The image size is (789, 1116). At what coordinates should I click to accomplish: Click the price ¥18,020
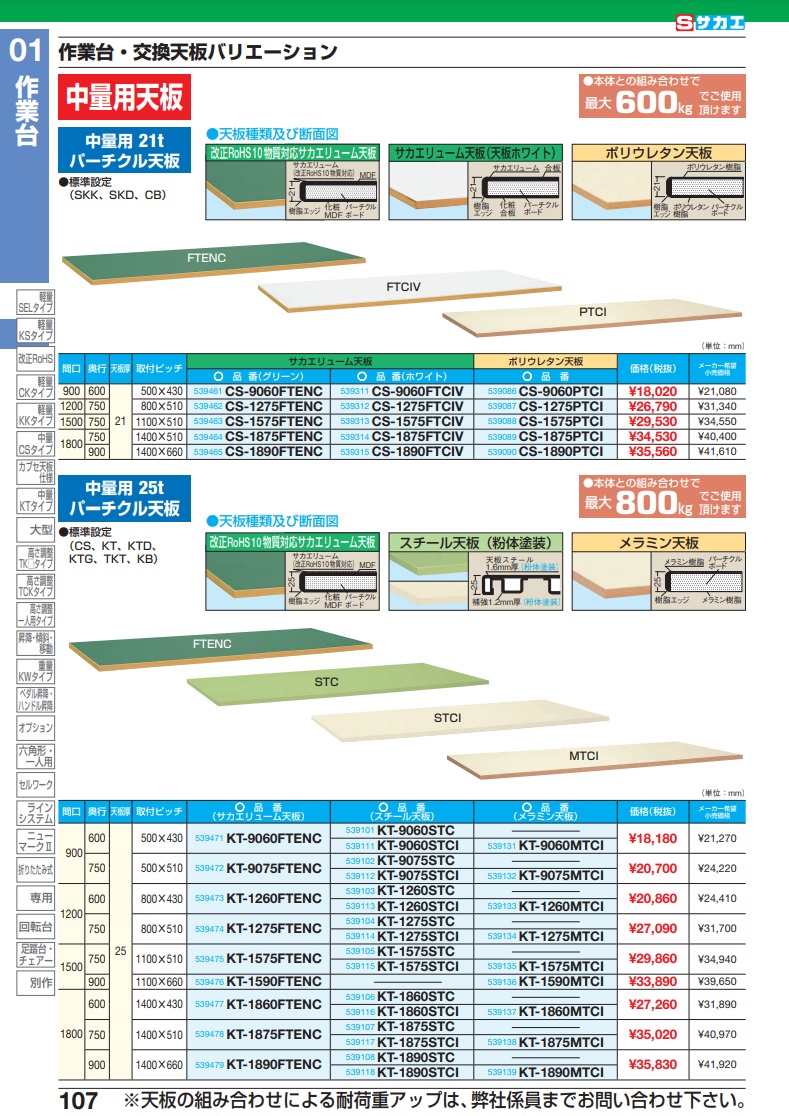point(652,391)
